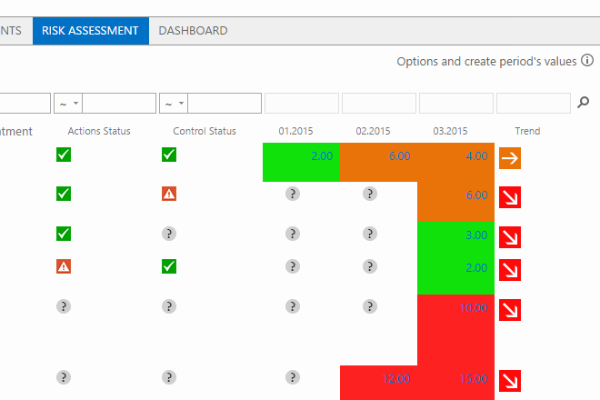Focus the 01.2015 filter box
Image resolution: width=600 pixels, height=400 pixels.
302,103
